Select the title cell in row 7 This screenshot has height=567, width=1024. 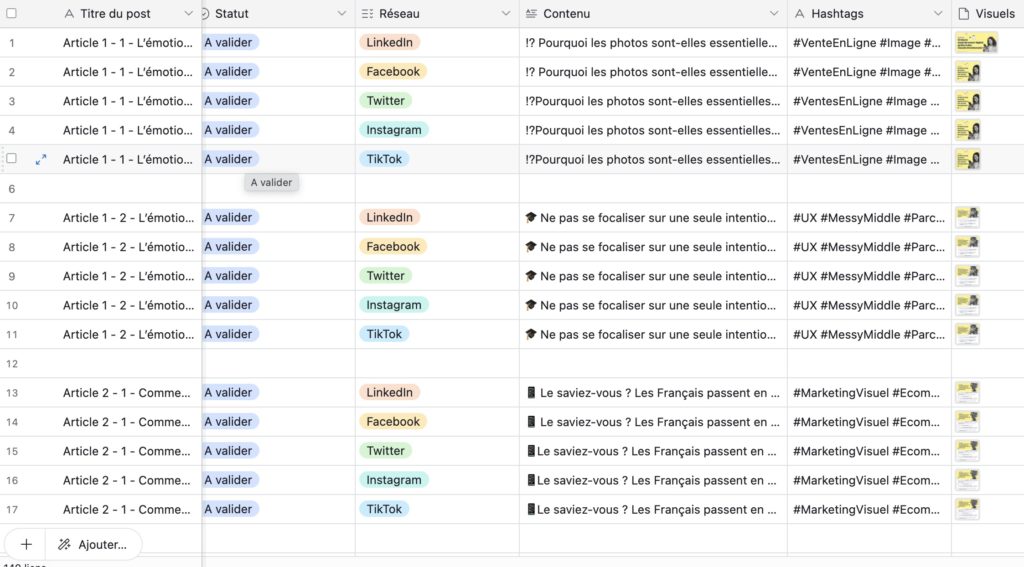[x=128, y=218]
